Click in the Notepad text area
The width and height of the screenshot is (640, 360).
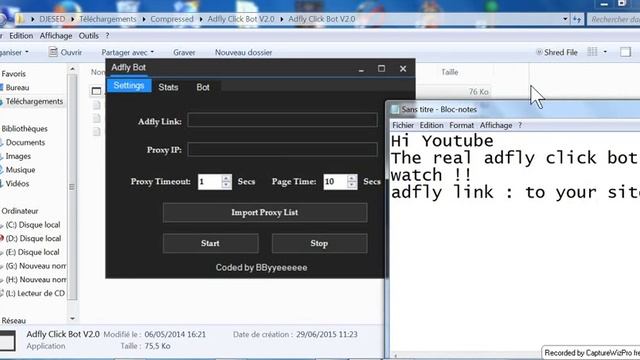pyautogui.click(x=515, y=242)
